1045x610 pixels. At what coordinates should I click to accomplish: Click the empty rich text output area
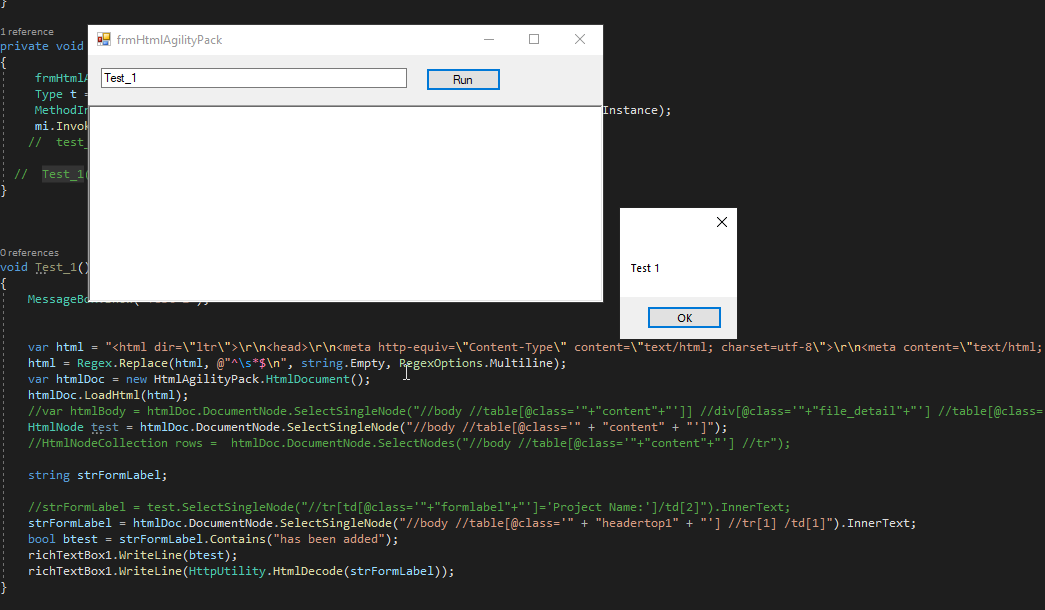(x=345, y=203)
